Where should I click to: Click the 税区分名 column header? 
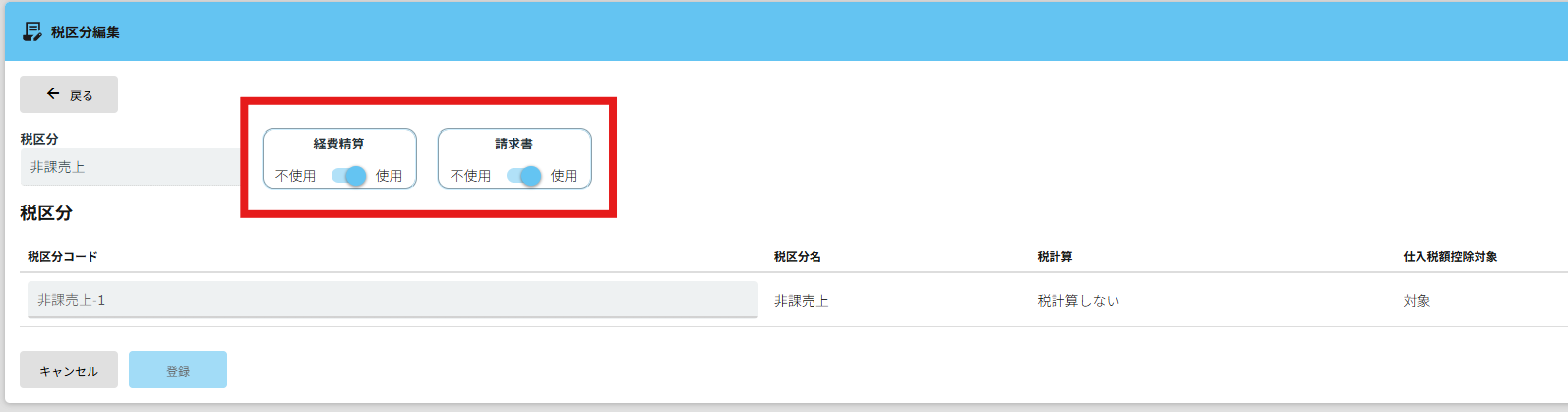pyautogui.click(x=798, y=257)
